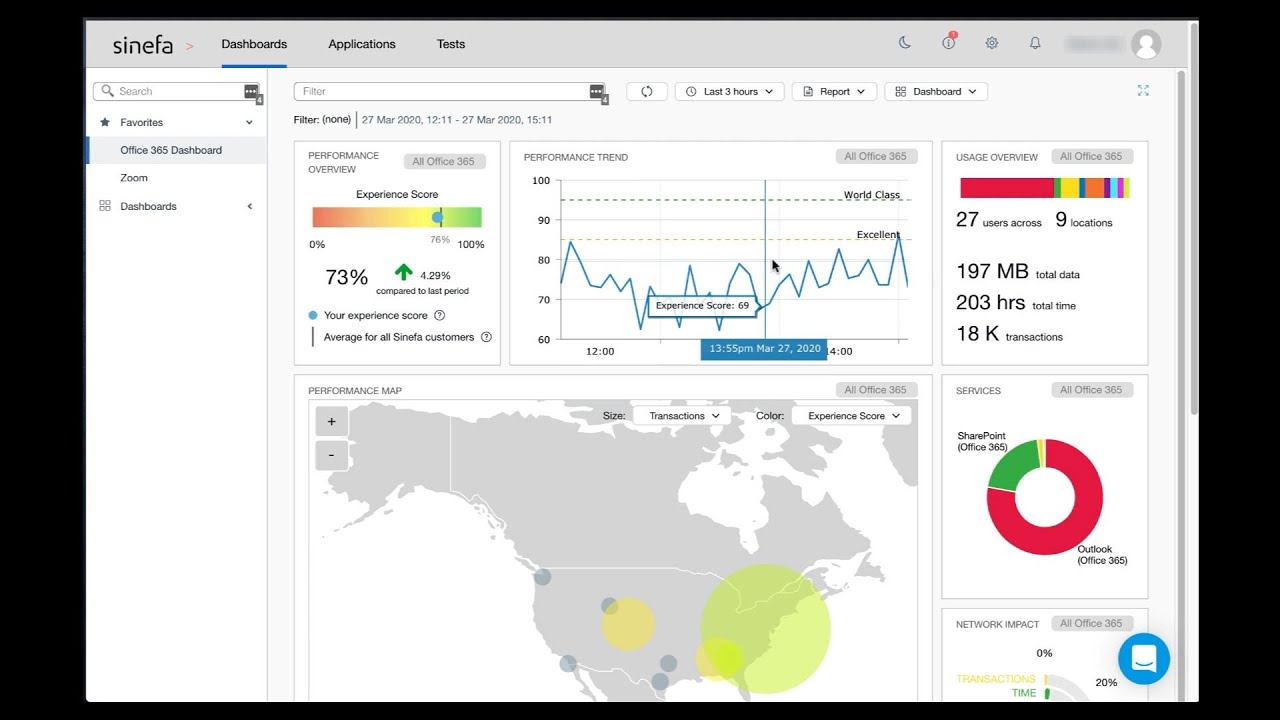Viewport: 1280px width, 720px height.
Task: Click the World Class threshold label
Action: coord(872,195)
